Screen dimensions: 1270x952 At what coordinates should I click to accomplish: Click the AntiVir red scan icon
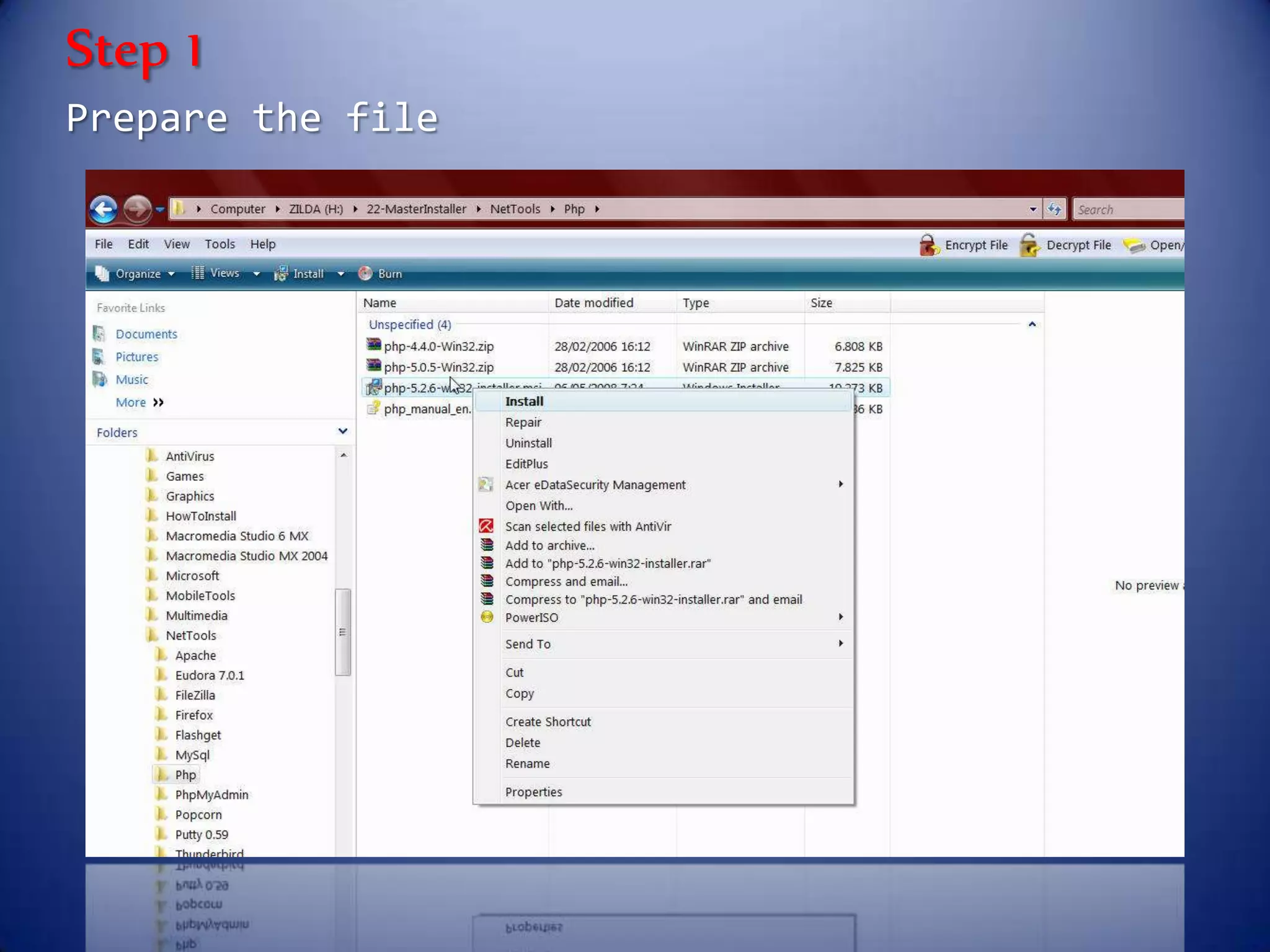click(x=486, y=526)
